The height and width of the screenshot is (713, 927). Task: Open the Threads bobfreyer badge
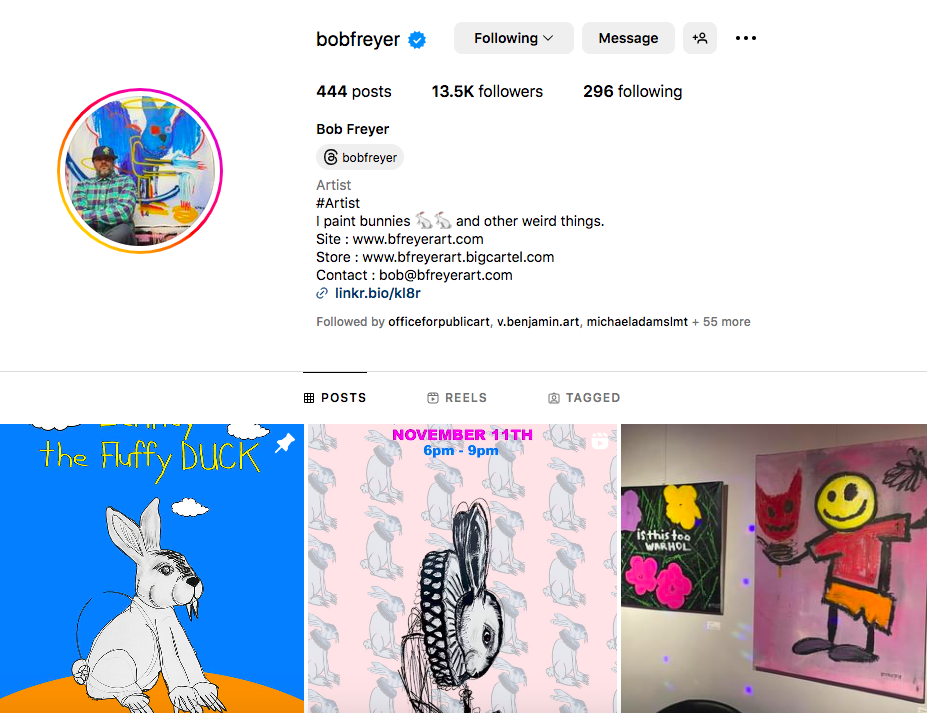click(360, 157)
